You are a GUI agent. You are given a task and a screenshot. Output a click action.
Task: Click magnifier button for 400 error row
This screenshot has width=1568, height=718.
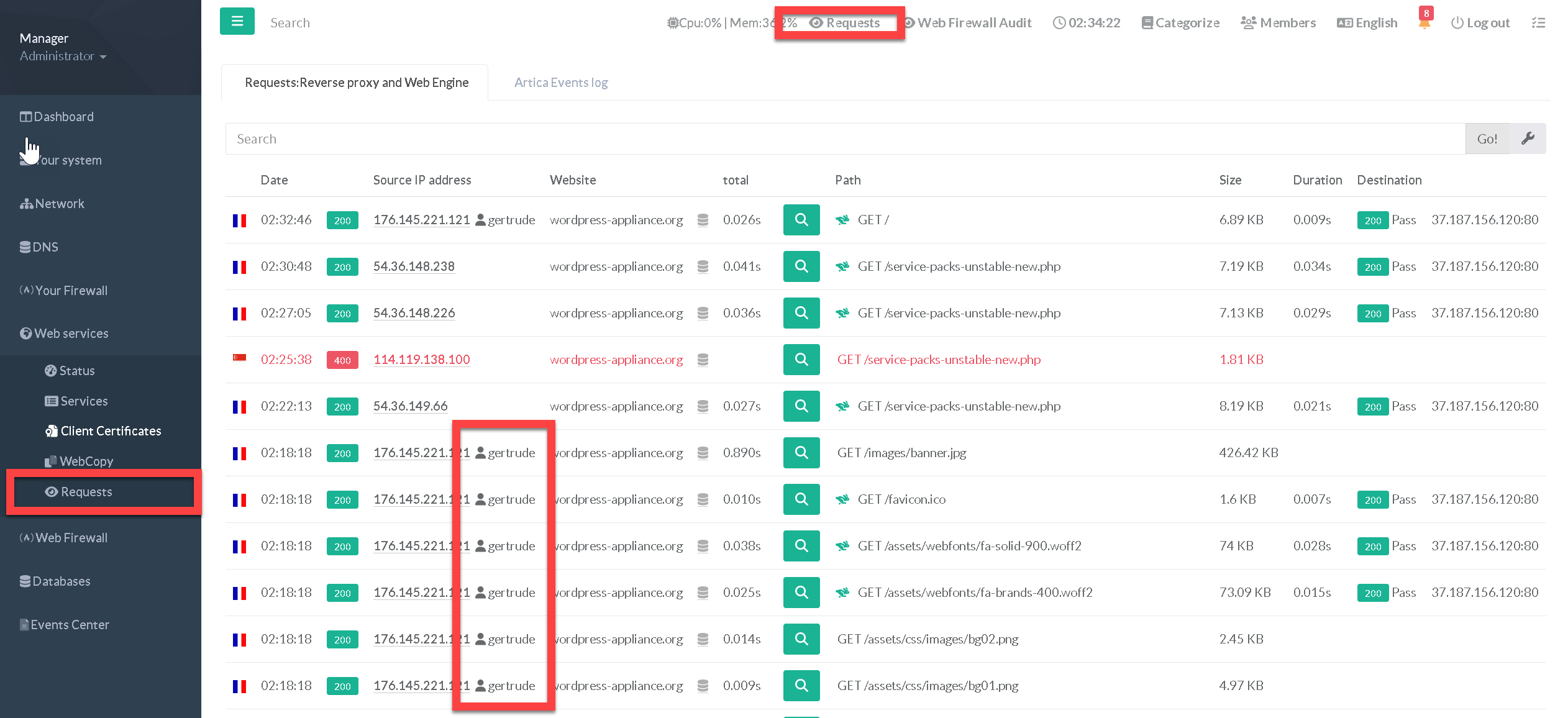tap(801, 360)
